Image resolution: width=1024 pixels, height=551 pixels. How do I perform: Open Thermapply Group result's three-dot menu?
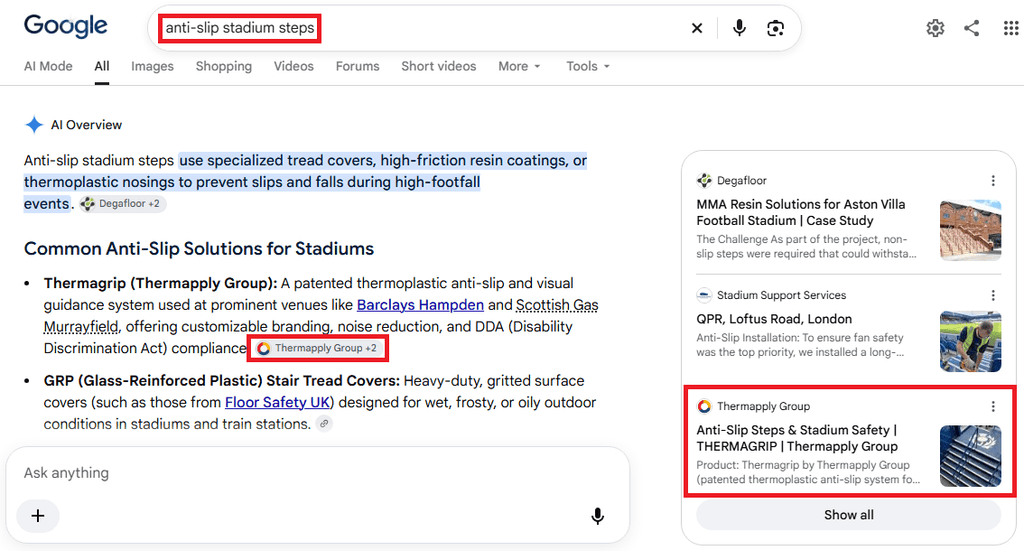click(993, 406)
